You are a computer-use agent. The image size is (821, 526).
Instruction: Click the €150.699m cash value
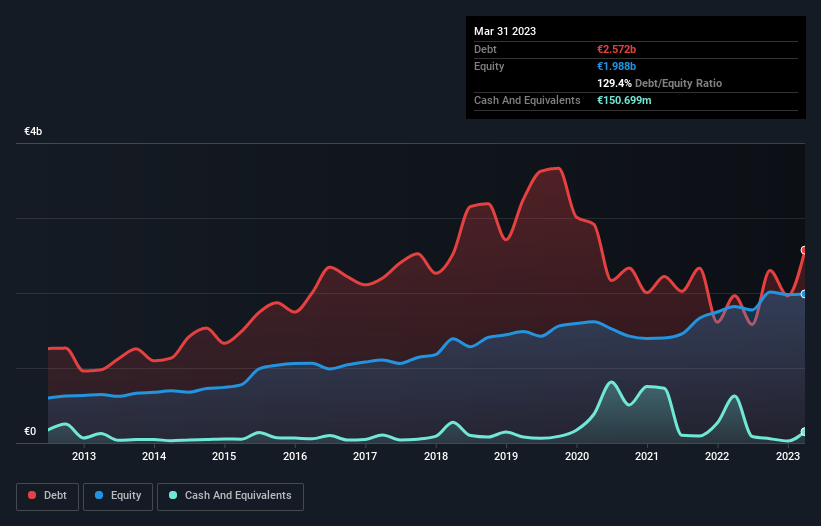(x=624, y=100)
